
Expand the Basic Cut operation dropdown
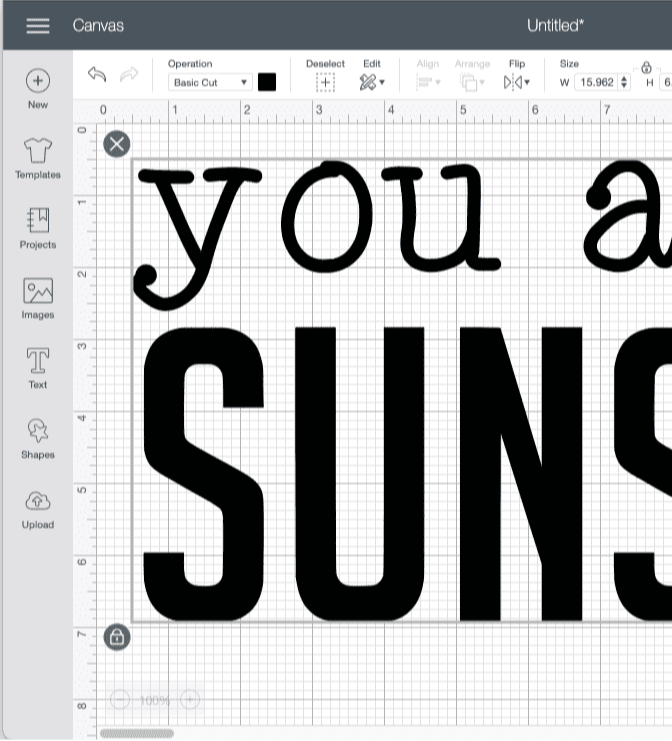coord(210,83)
